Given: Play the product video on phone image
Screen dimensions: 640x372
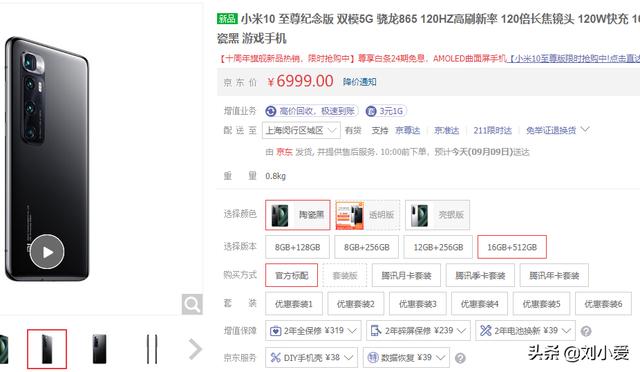Looking at the screenshot, I should pyautogui.click(x=47, y=252).
